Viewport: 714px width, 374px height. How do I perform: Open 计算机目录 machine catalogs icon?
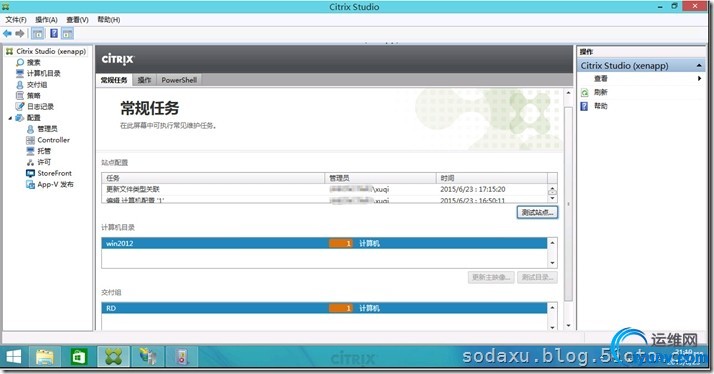(x=20, y=73)
